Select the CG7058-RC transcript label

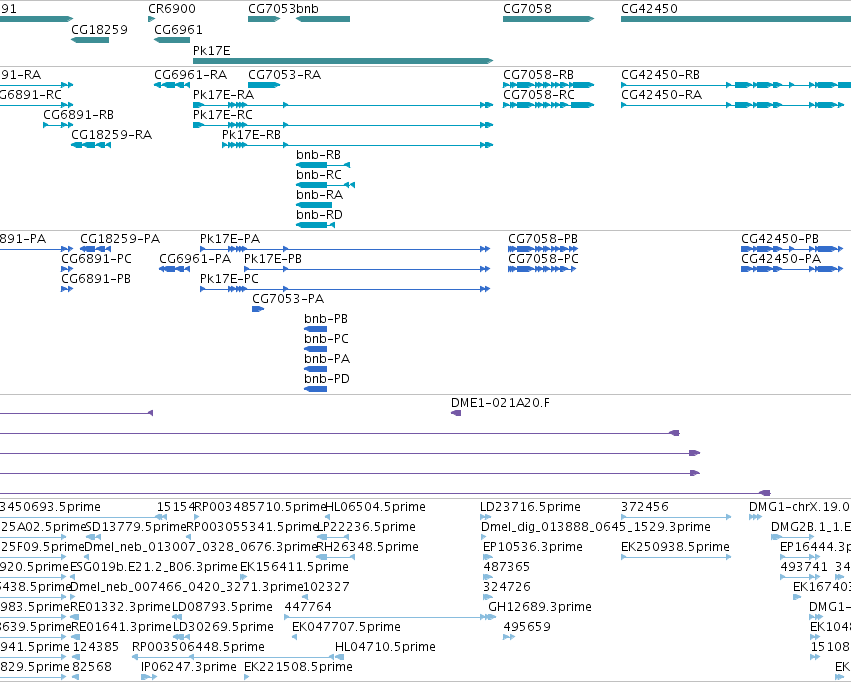click(x=538, y=94)
